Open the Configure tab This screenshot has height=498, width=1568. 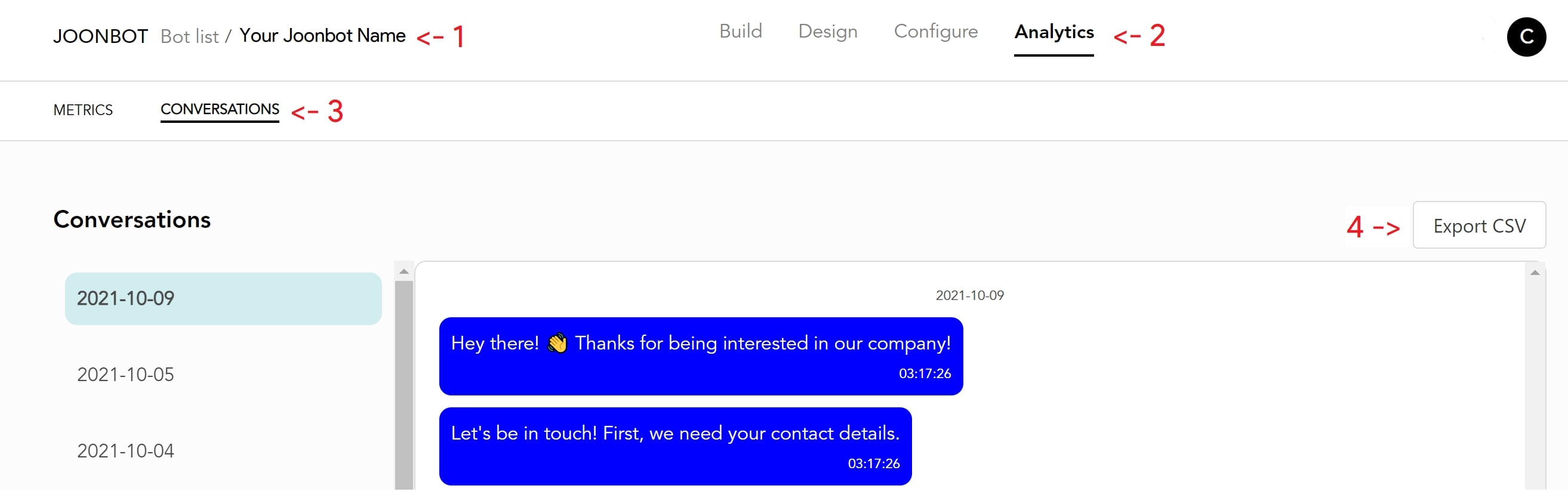tap(935, 31)
